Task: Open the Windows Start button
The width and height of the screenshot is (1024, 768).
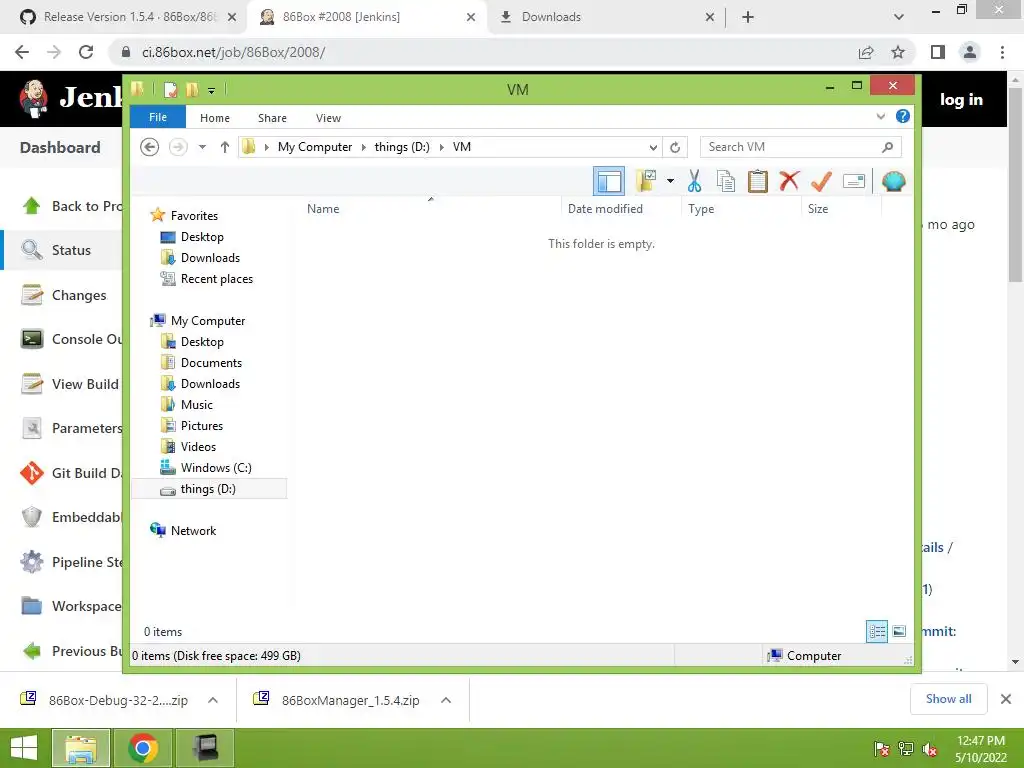Action: (x=24, y=748)
